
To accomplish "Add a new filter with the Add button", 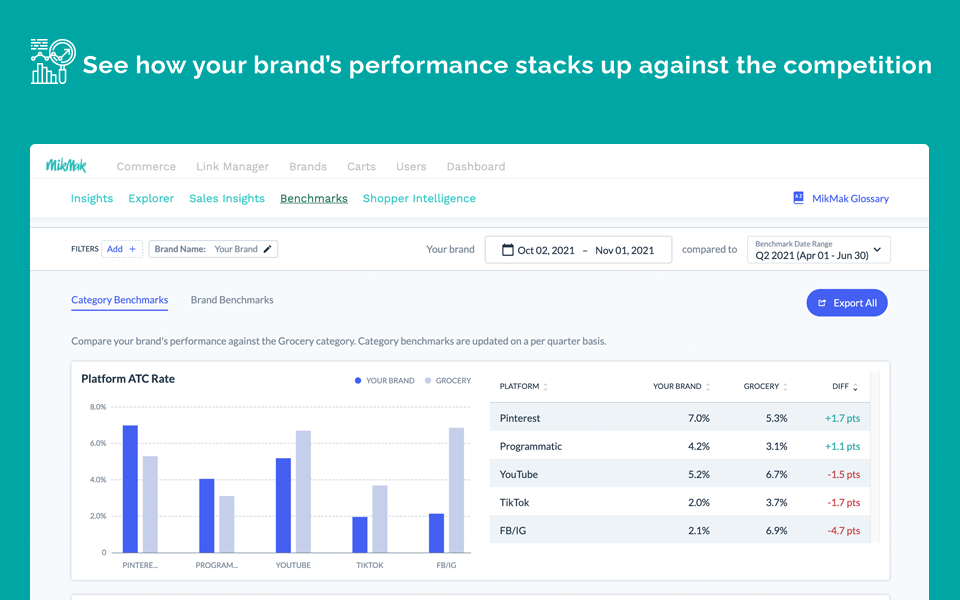I will click(122, 248).
